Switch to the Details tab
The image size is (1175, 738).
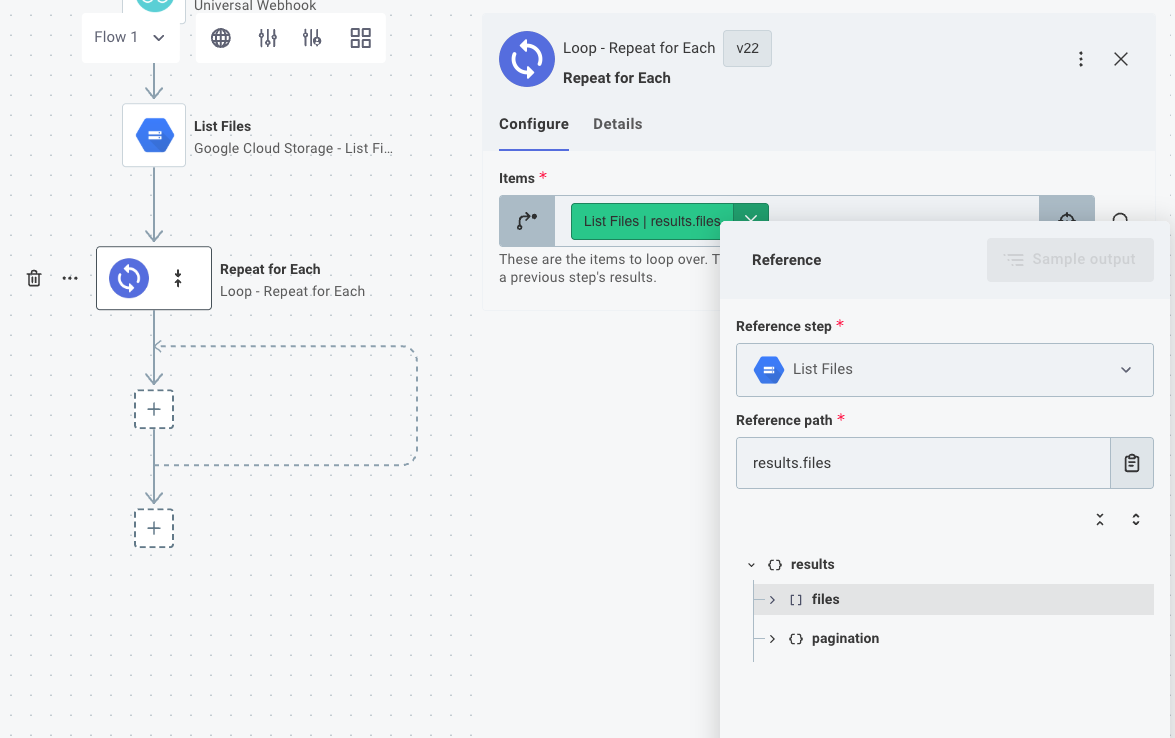(617, 124)
